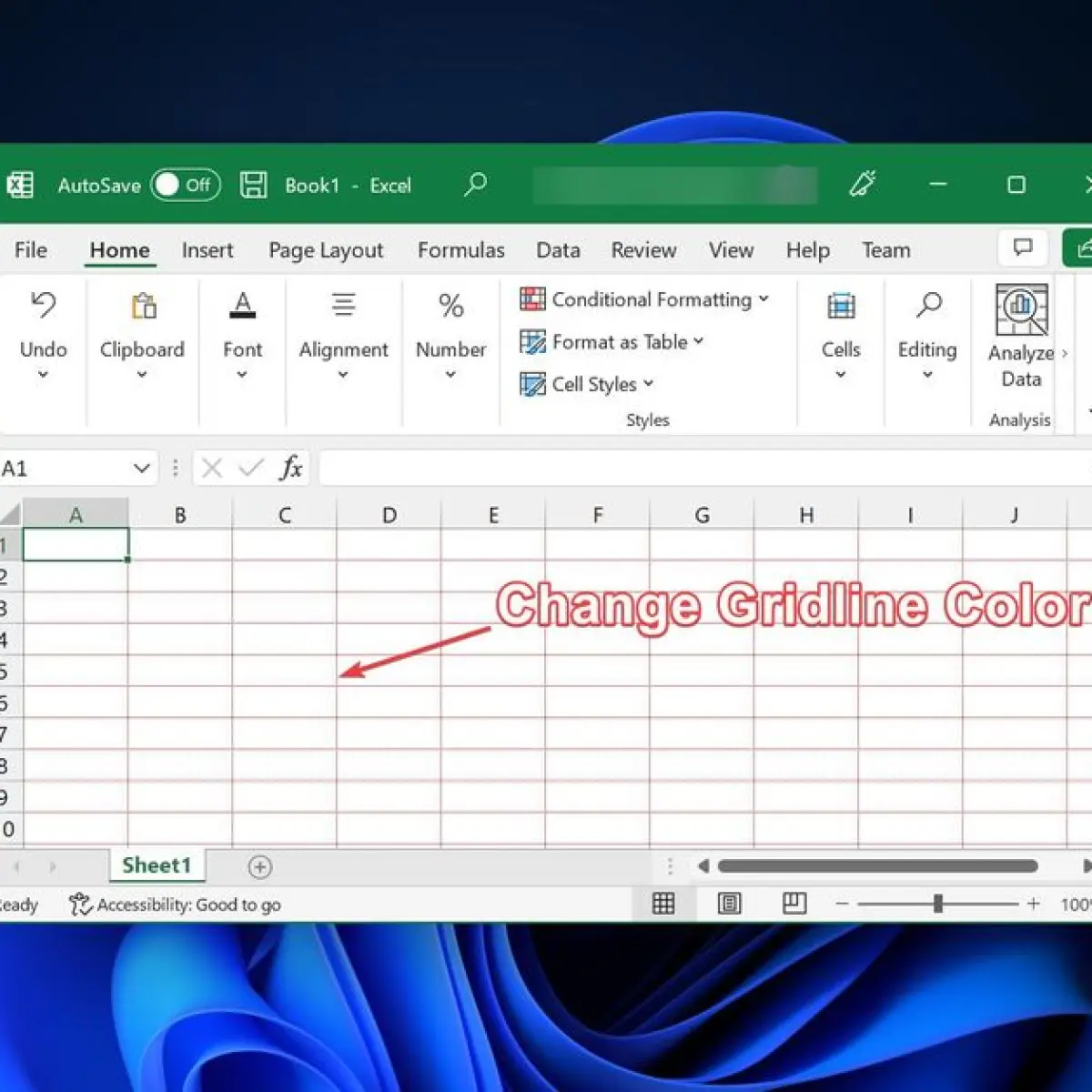Click the Analyze Data button
Viewport: 1092px width, 1092px height.
[1022, 337]
